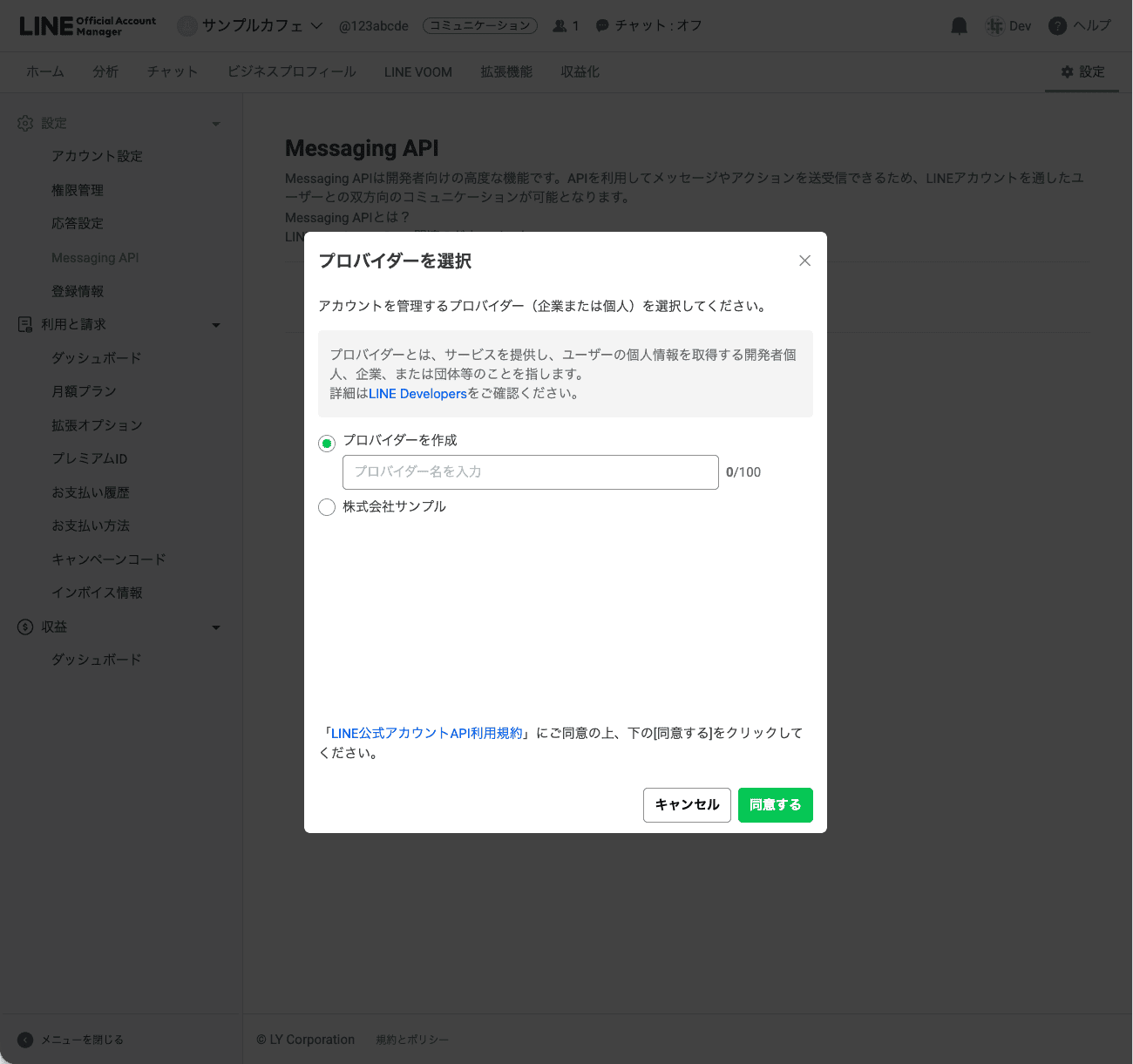Select the プロバイダーを作成 radio button
Screen dimensions: 1133x1064
click(x=327, y=444)
